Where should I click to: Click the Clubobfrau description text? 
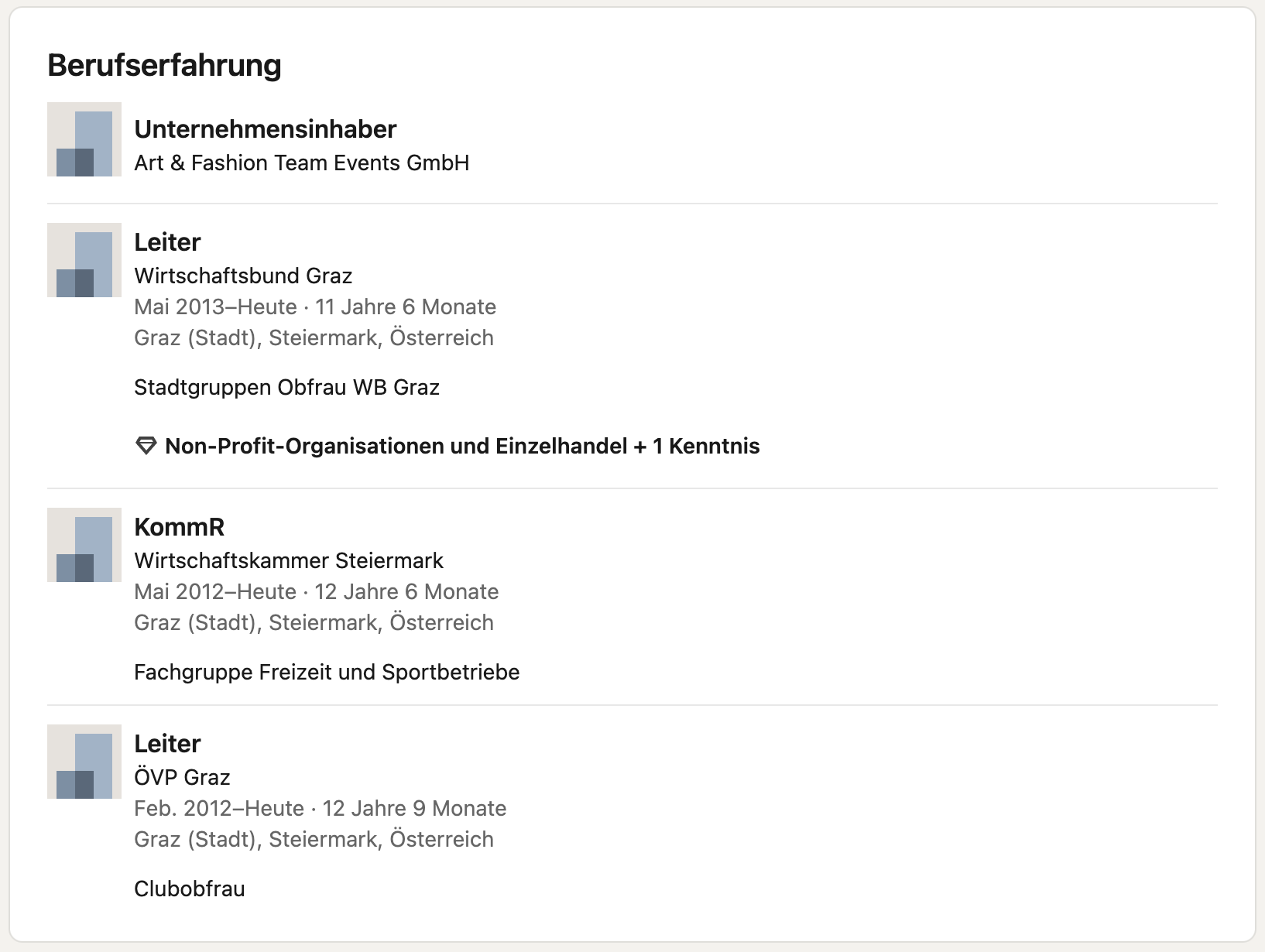(x=190, y=889)
